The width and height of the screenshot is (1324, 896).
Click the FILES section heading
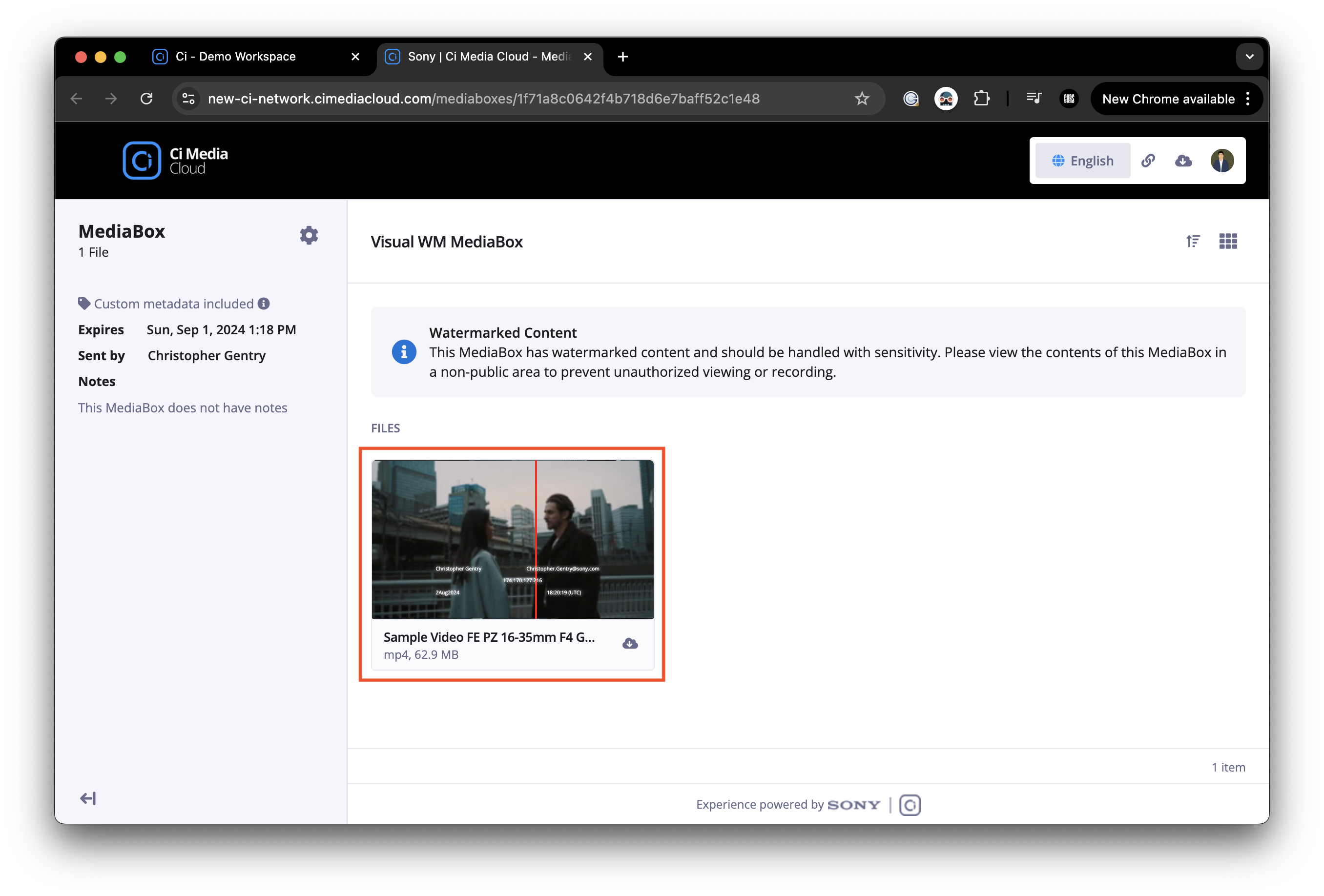coord(385,428)
